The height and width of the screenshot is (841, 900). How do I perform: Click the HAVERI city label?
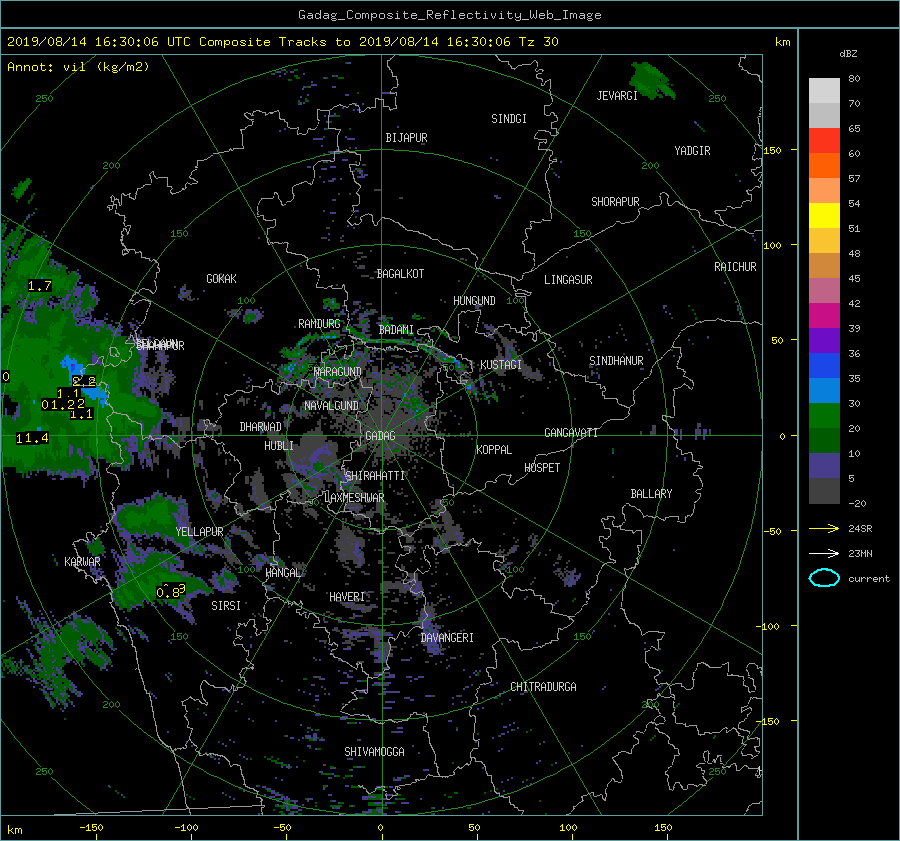click(347, 598)
